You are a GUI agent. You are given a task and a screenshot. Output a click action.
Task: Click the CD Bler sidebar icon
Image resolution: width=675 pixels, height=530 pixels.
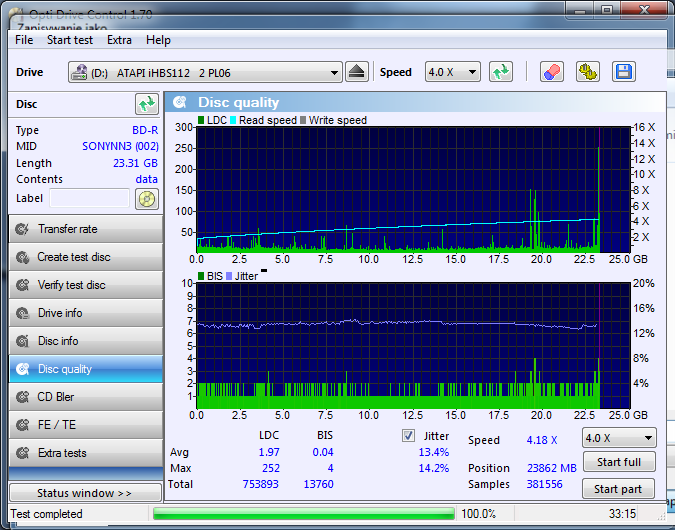[22, 397]
